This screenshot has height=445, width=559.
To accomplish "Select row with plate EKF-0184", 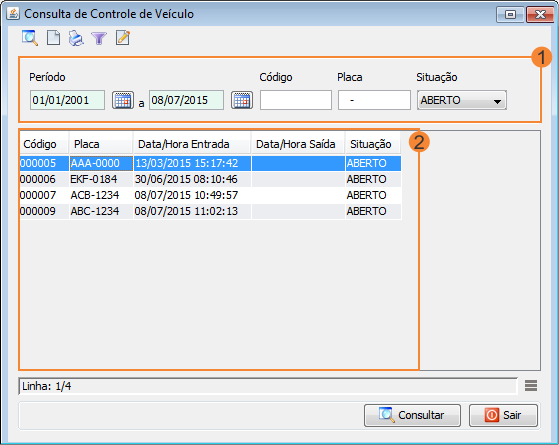I will point(210,179).
